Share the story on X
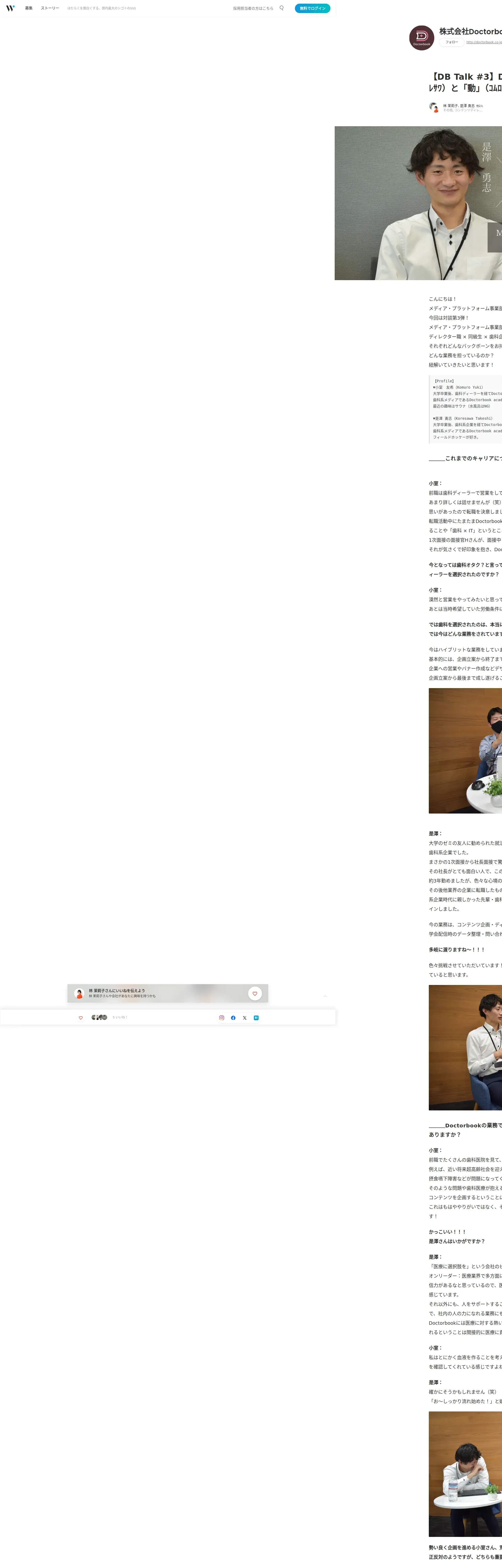The height and width of the screenshot is (1568, 502). (245, 1018)
